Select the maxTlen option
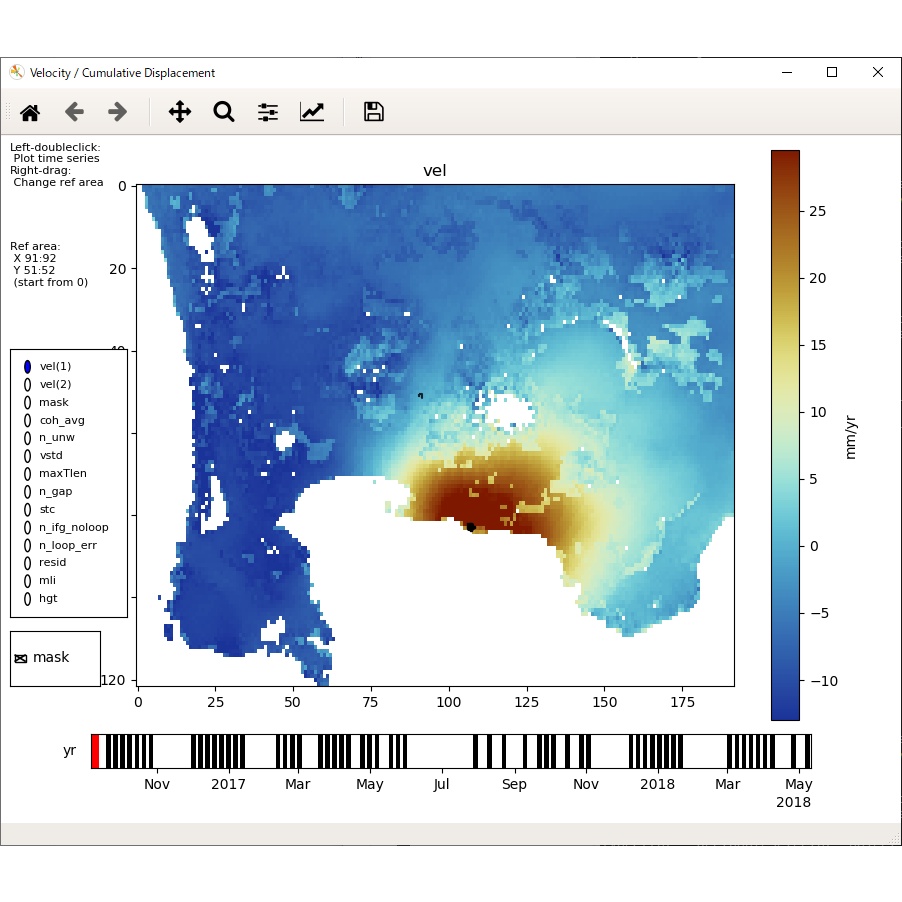Viewport: 902px width, 902px height. coord(25,473)
